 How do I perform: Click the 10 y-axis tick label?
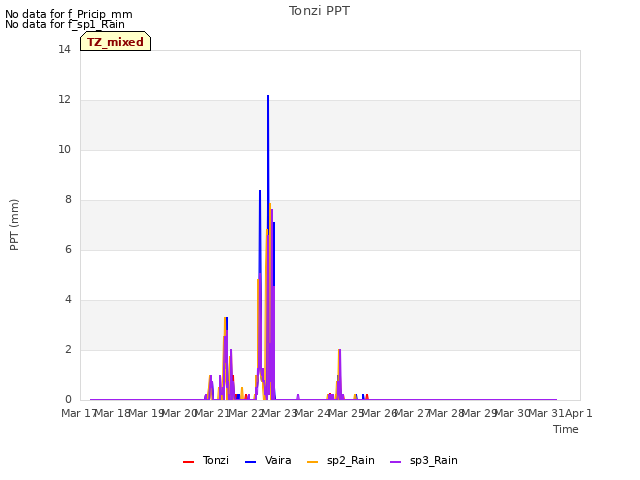[64, 150]
